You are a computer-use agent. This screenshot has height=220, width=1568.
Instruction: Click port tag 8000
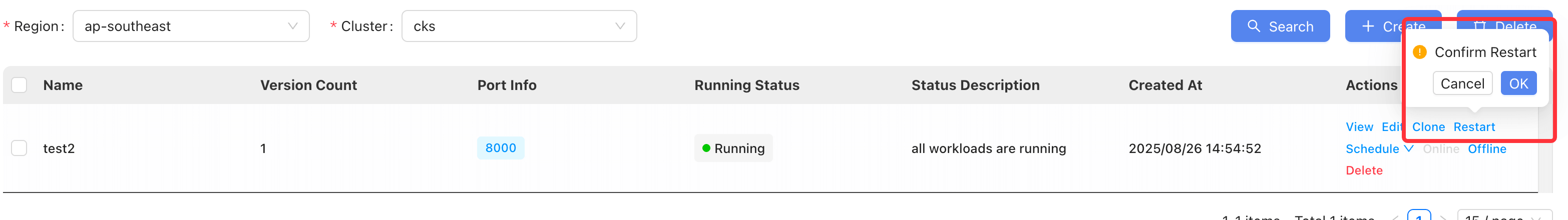[x=500, y=148]
